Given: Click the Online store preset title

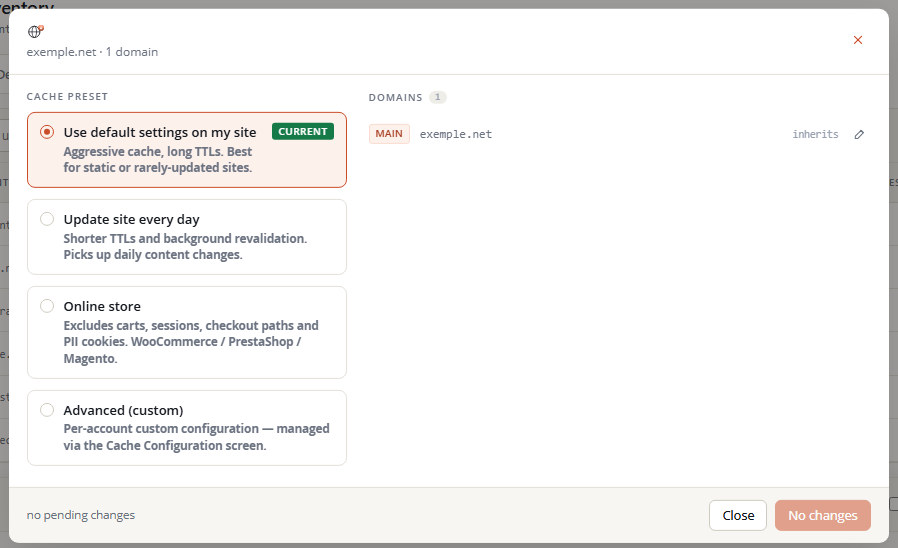Looking at the screenshot, I should 102,307.
